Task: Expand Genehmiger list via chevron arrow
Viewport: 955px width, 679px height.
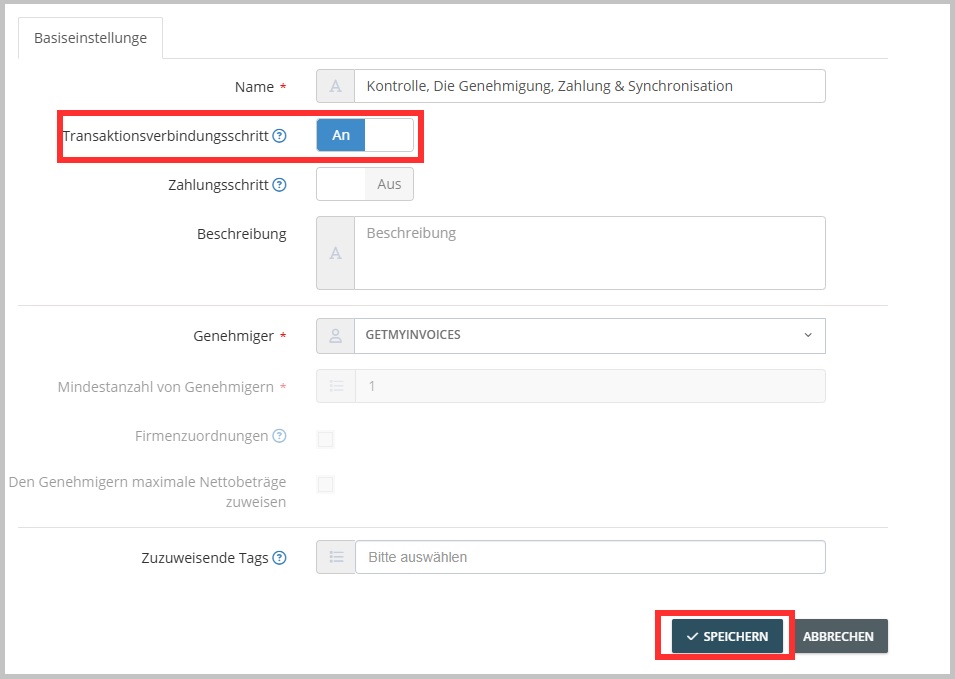Action: tap(808, 335)
